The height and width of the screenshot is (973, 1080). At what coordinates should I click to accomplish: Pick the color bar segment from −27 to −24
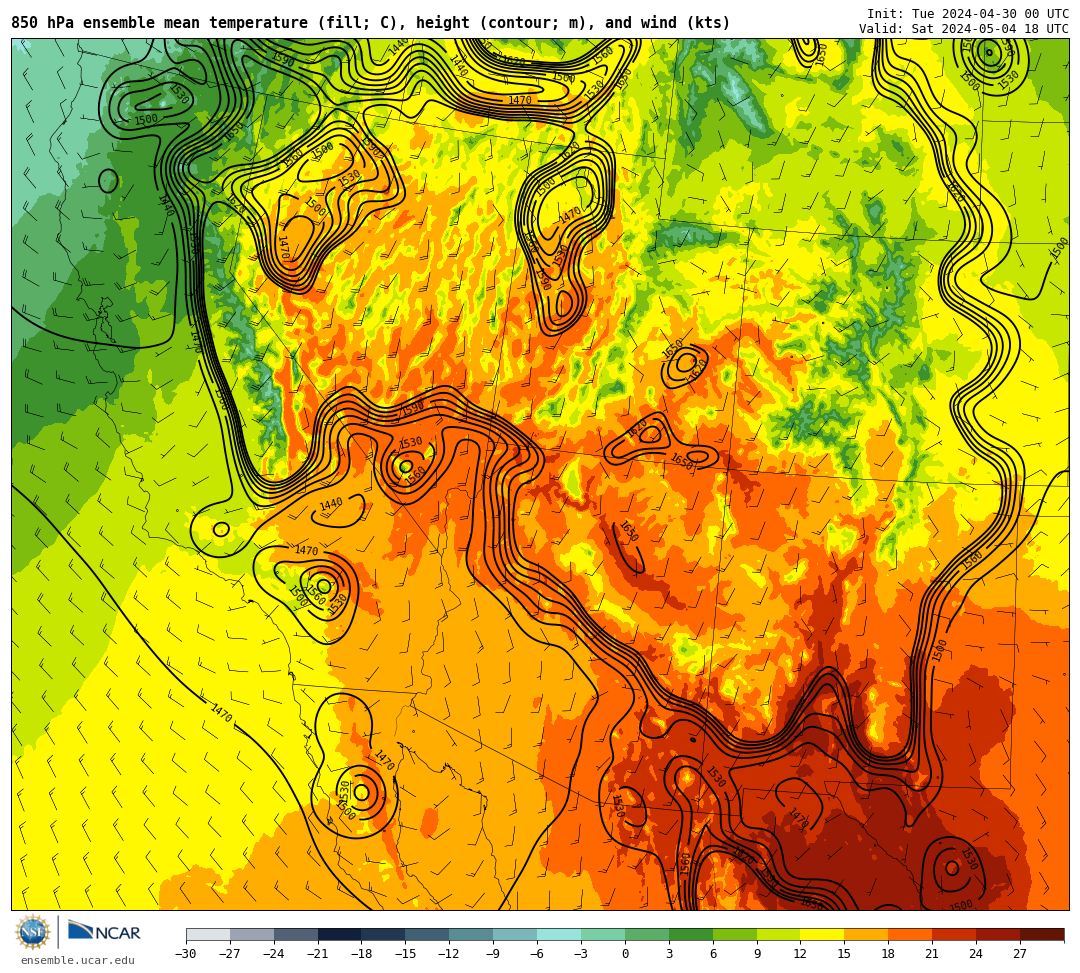click(x=252, y=934)
